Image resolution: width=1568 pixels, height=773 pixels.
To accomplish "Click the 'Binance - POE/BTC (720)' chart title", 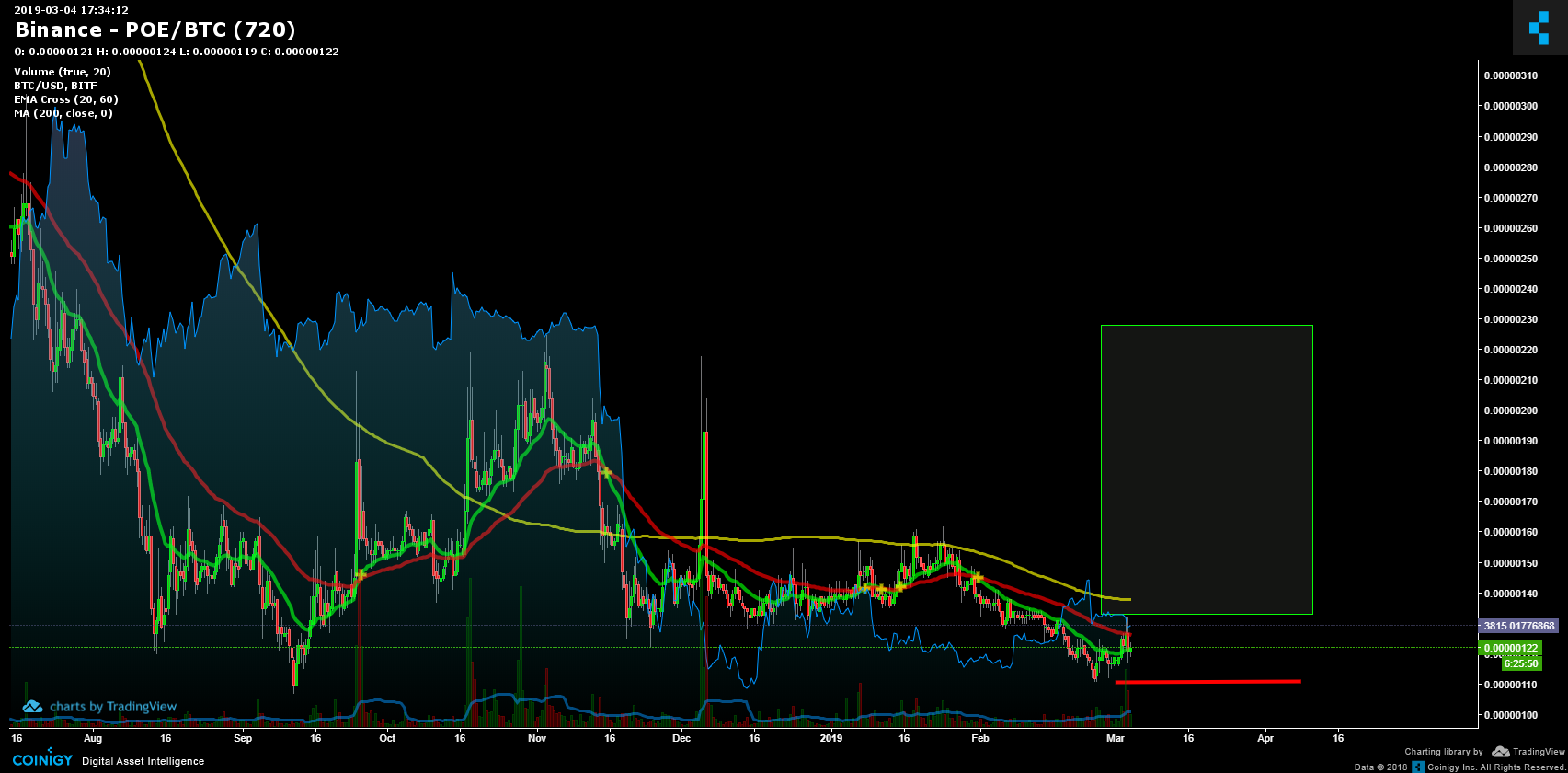I will tap(155, 30).
